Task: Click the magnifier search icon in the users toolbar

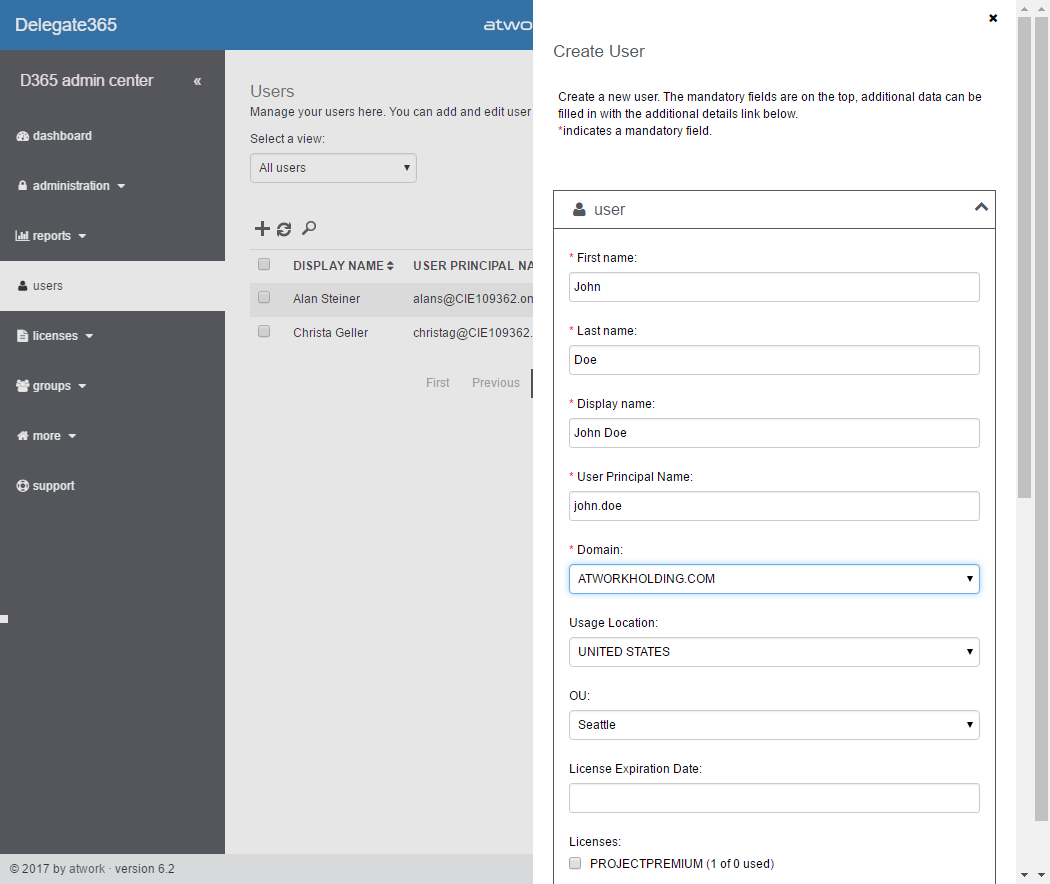Action: [309, 229]
